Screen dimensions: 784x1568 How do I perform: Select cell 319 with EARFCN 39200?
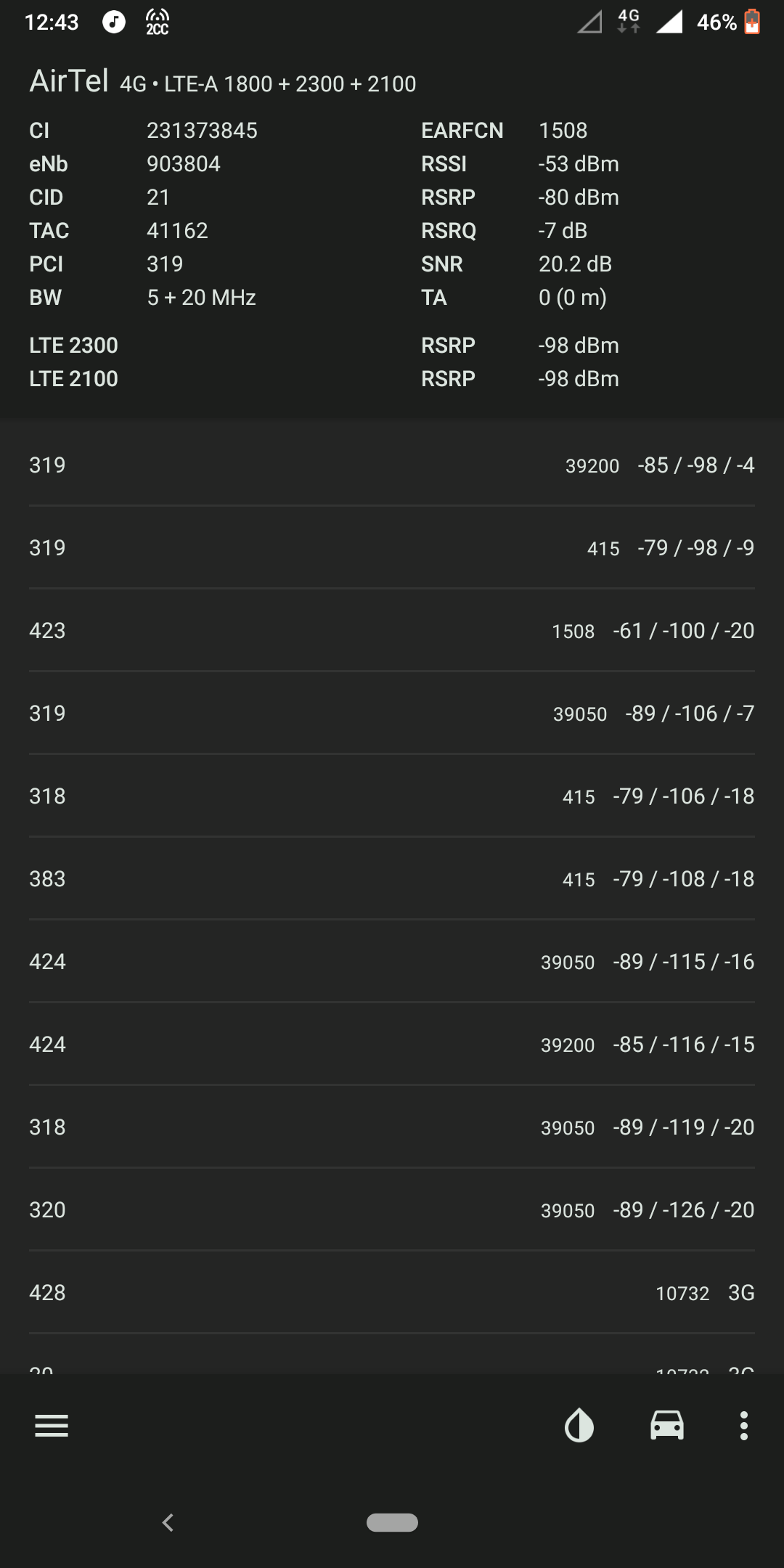[x=392, y=465]
